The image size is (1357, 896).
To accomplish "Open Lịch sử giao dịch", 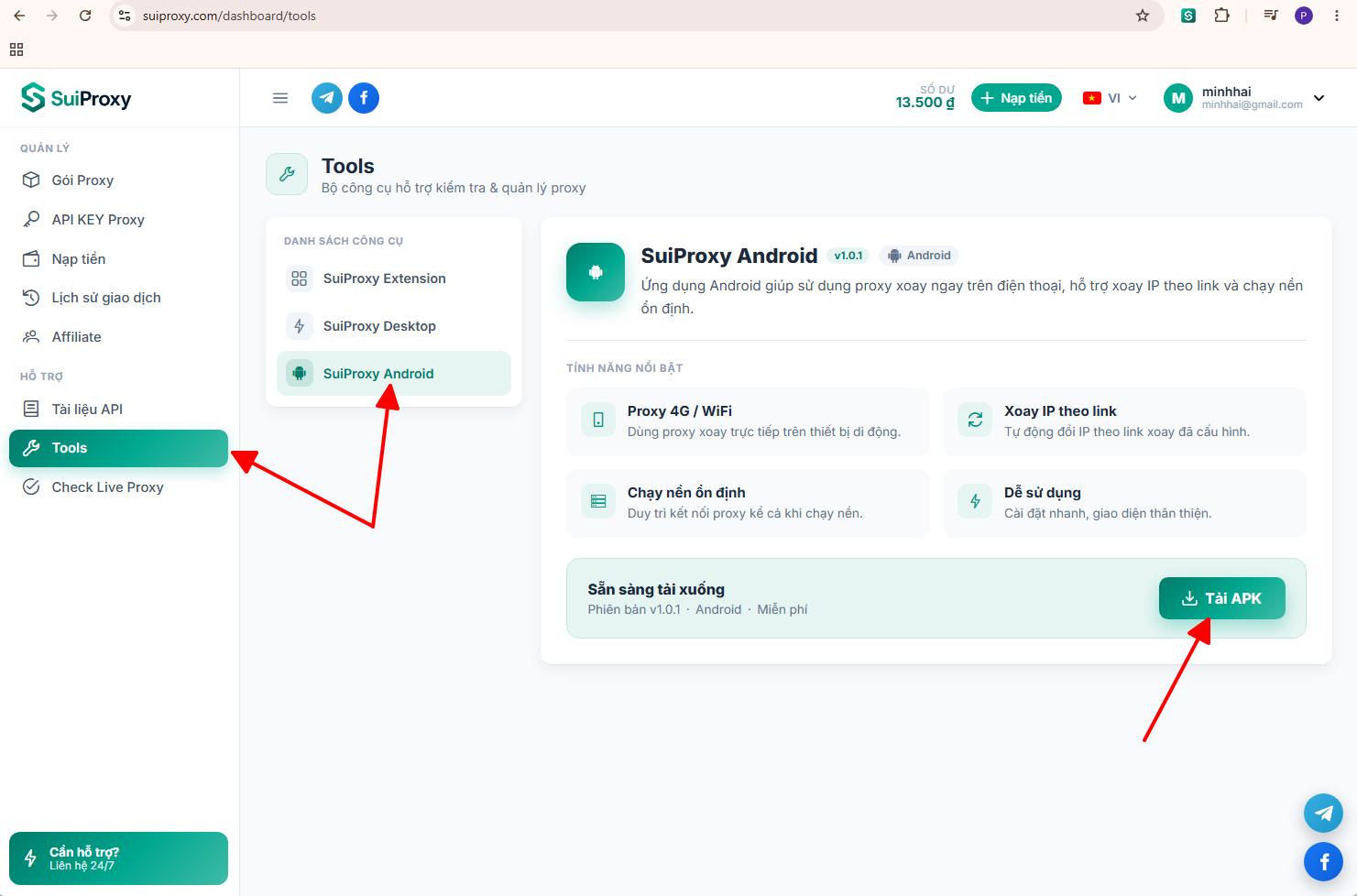I will 118,298.
